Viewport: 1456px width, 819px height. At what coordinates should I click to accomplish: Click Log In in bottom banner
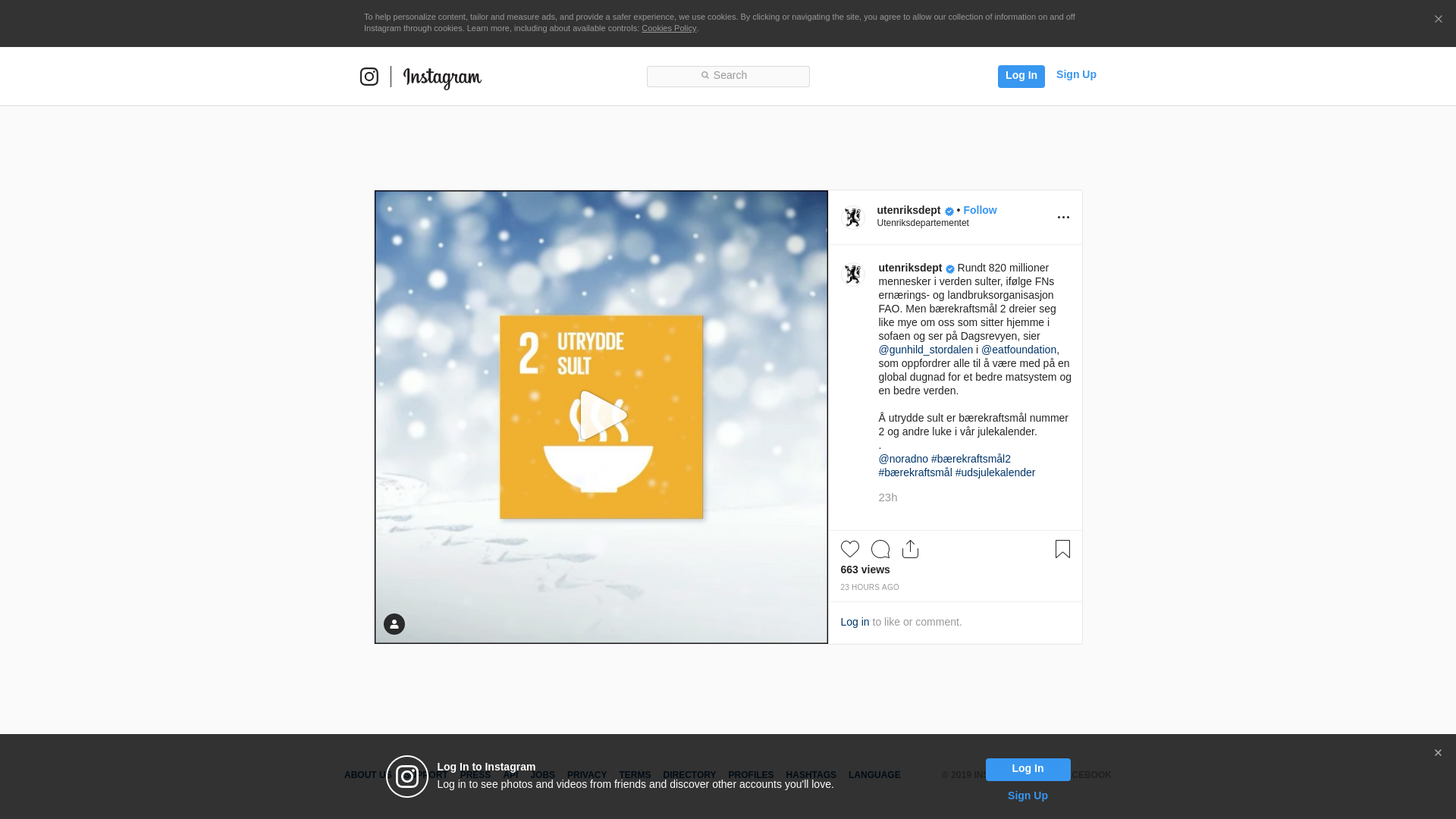point(1028,769)
